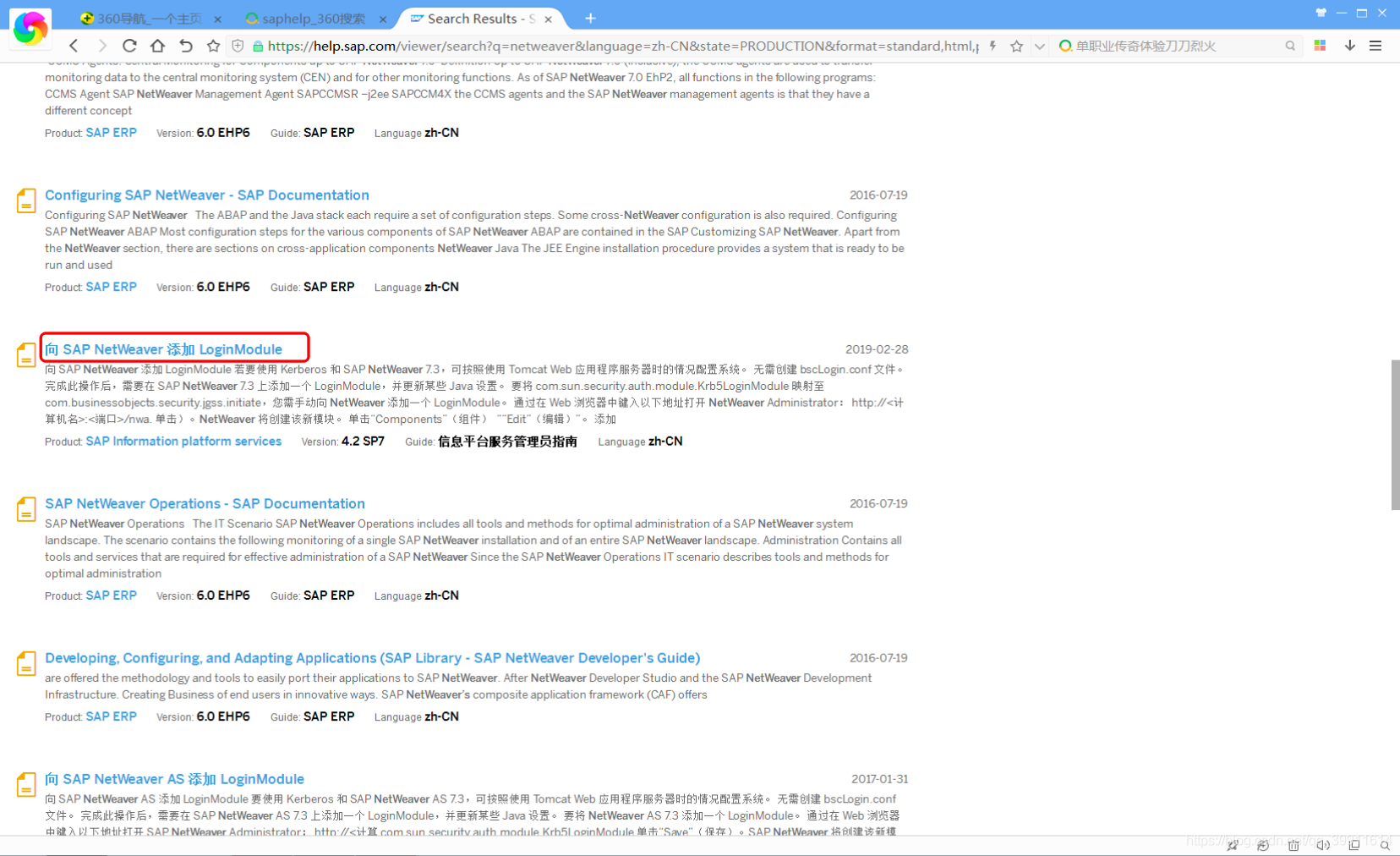Click SAP ERP product under SAP NetWeaver Operations
Viewport: 1400px width, 856px height.
pos(111,595)
